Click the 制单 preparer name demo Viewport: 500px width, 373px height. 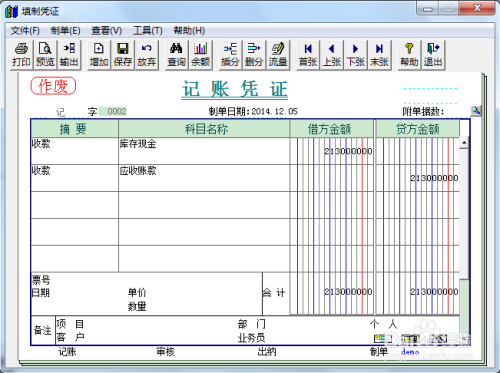coord(410,352)
